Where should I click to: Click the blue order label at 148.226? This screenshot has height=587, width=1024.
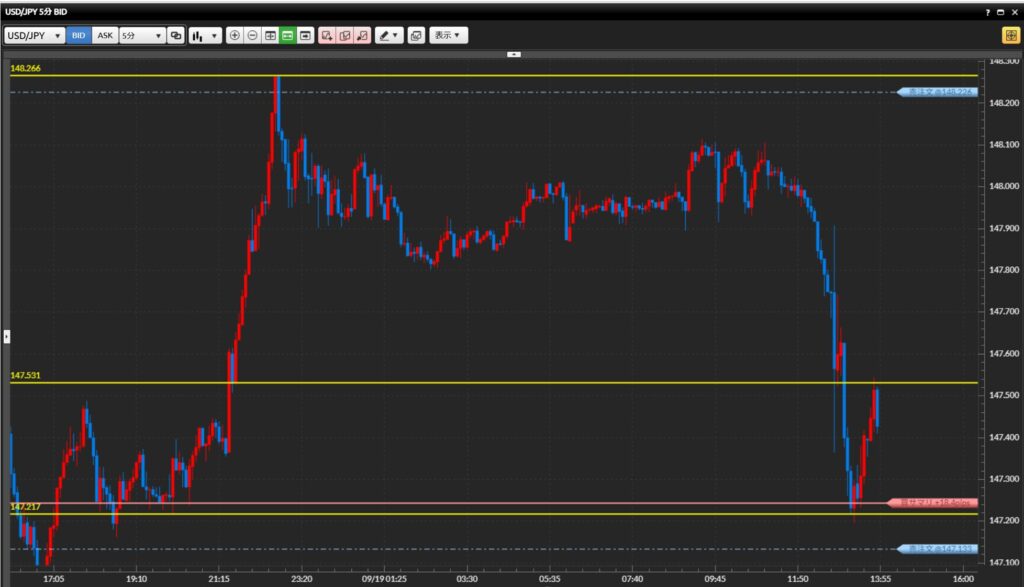pos(938,92)
